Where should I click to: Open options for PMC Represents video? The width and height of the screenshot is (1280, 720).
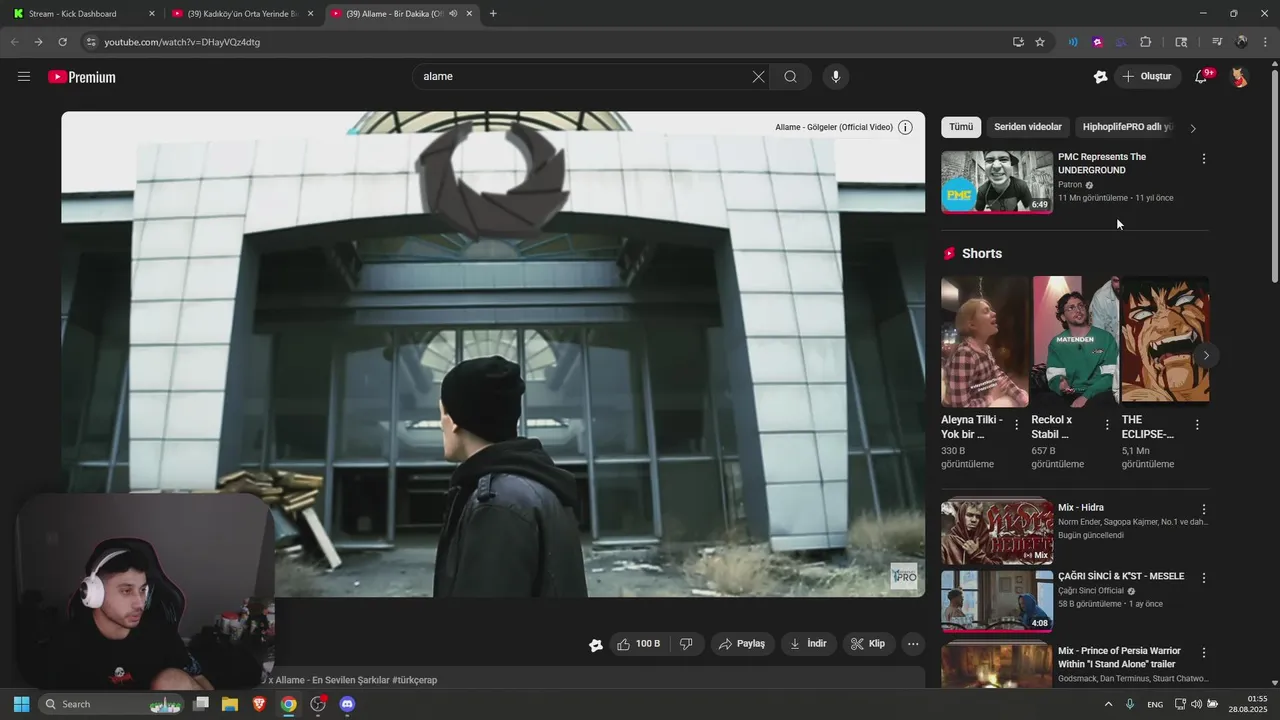pyautogui.click(x=1204, y=159)
